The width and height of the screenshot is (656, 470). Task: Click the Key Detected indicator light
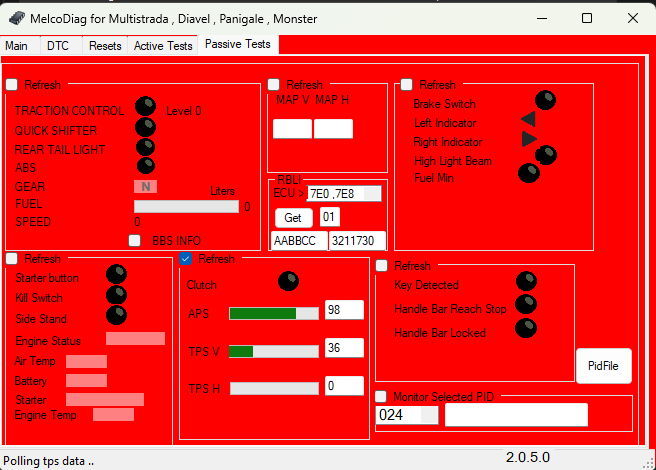525,284
